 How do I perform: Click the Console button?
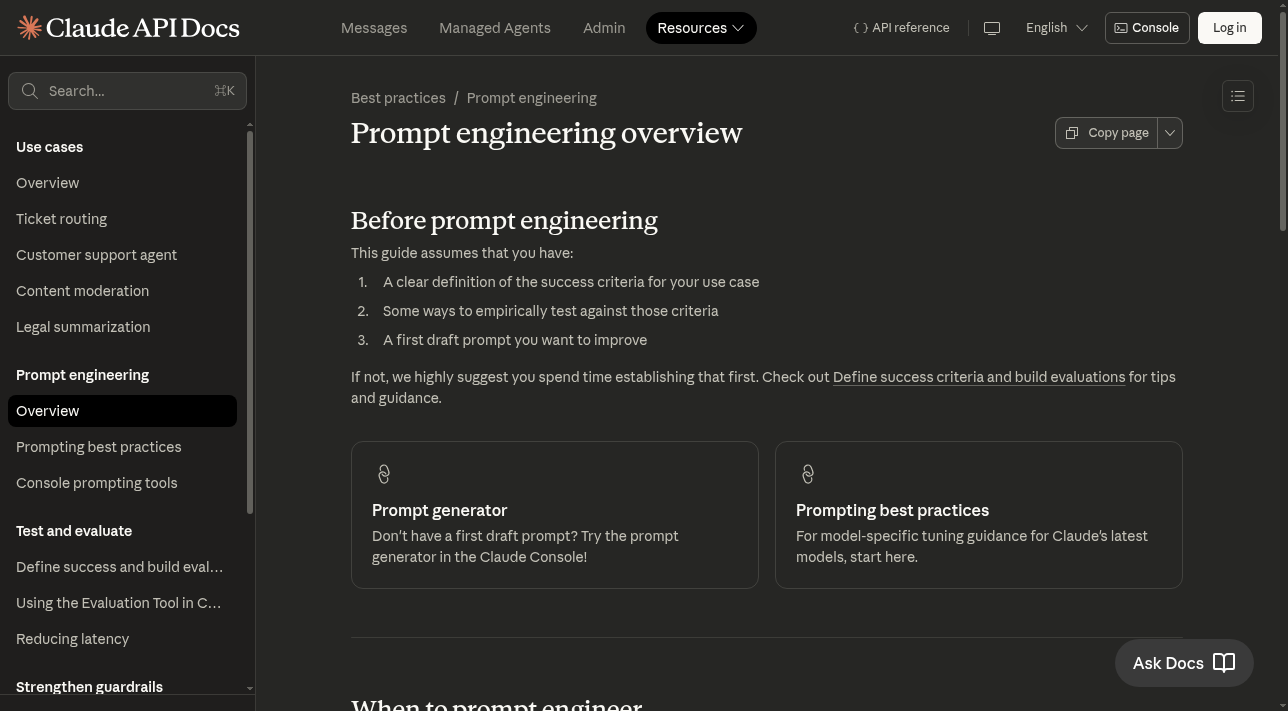tap(1147, 28)
